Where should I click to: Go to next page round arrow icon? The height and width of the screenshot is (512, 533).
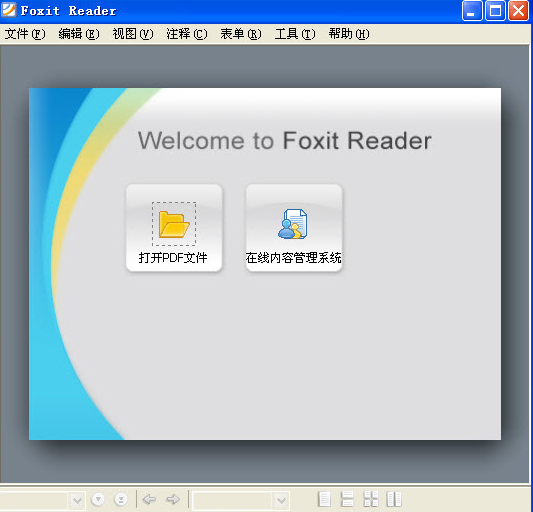(98, 499)
